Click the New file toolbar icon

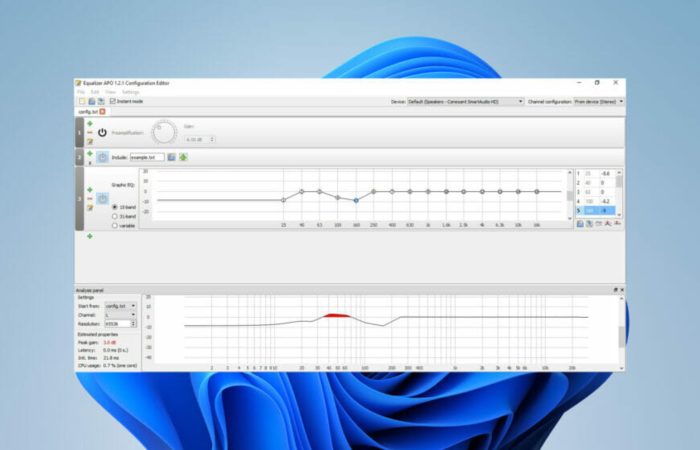point(82,102)
